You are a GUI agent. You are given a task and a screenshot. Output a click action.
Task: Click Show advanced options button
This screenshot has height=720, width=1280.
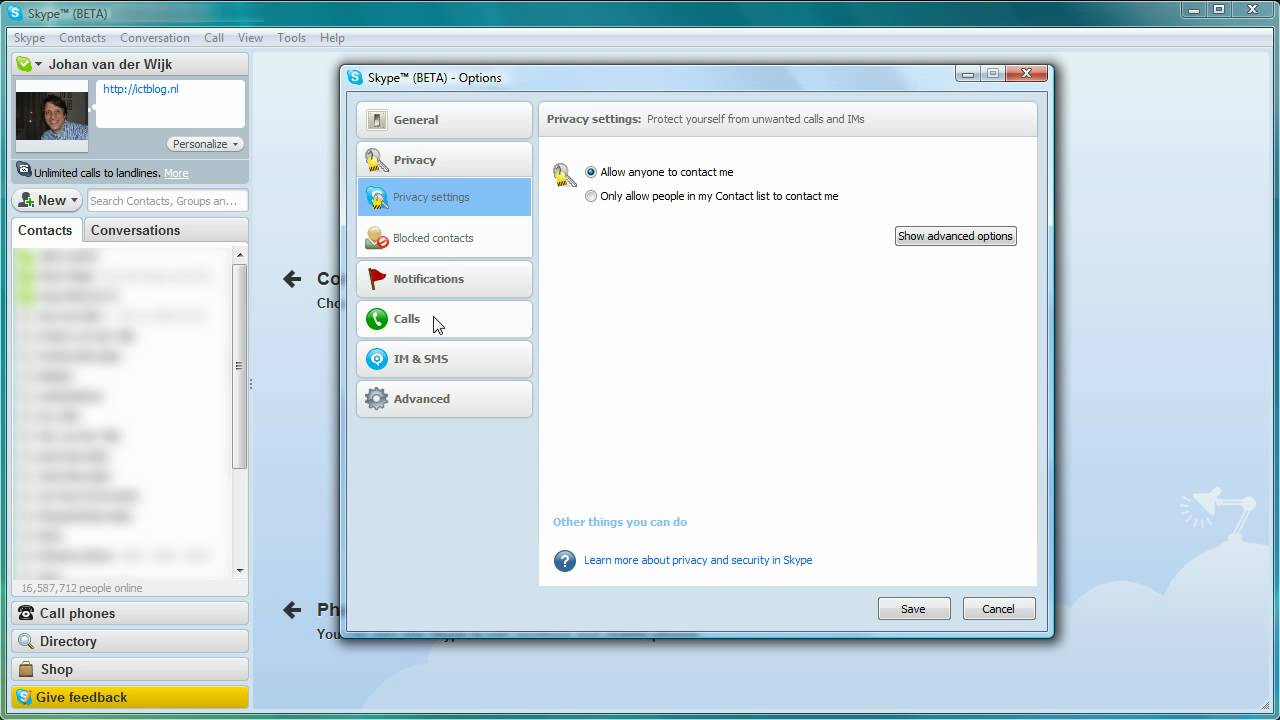(x=955, y=236)
